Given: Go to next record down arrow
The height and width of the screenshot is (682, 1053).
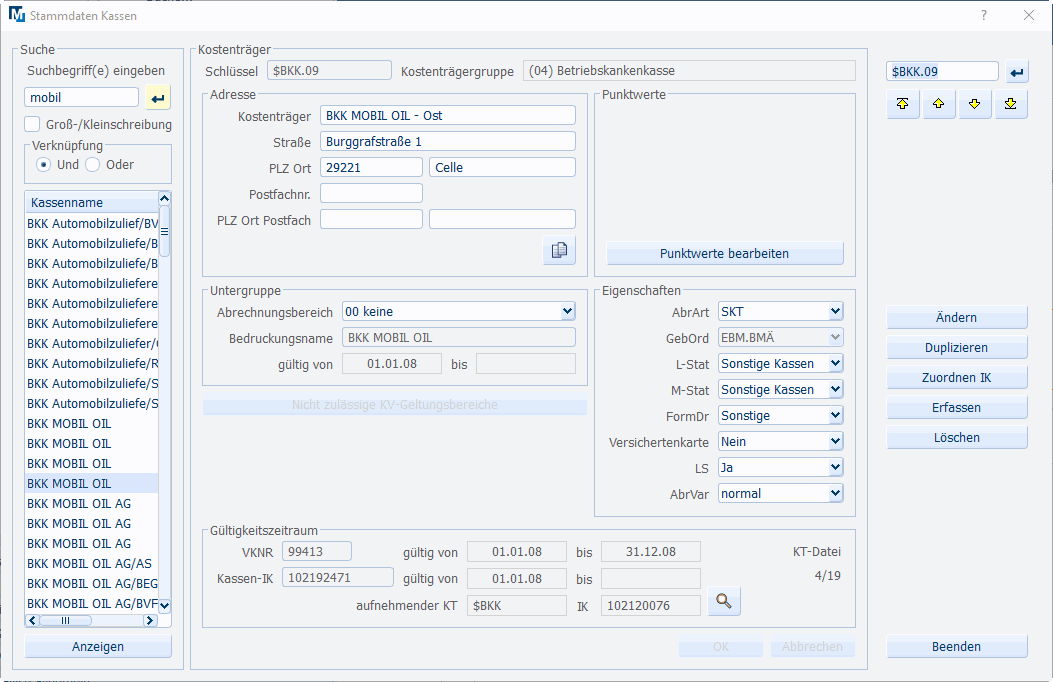Looking at the screenshot, I should click(975, 105).
